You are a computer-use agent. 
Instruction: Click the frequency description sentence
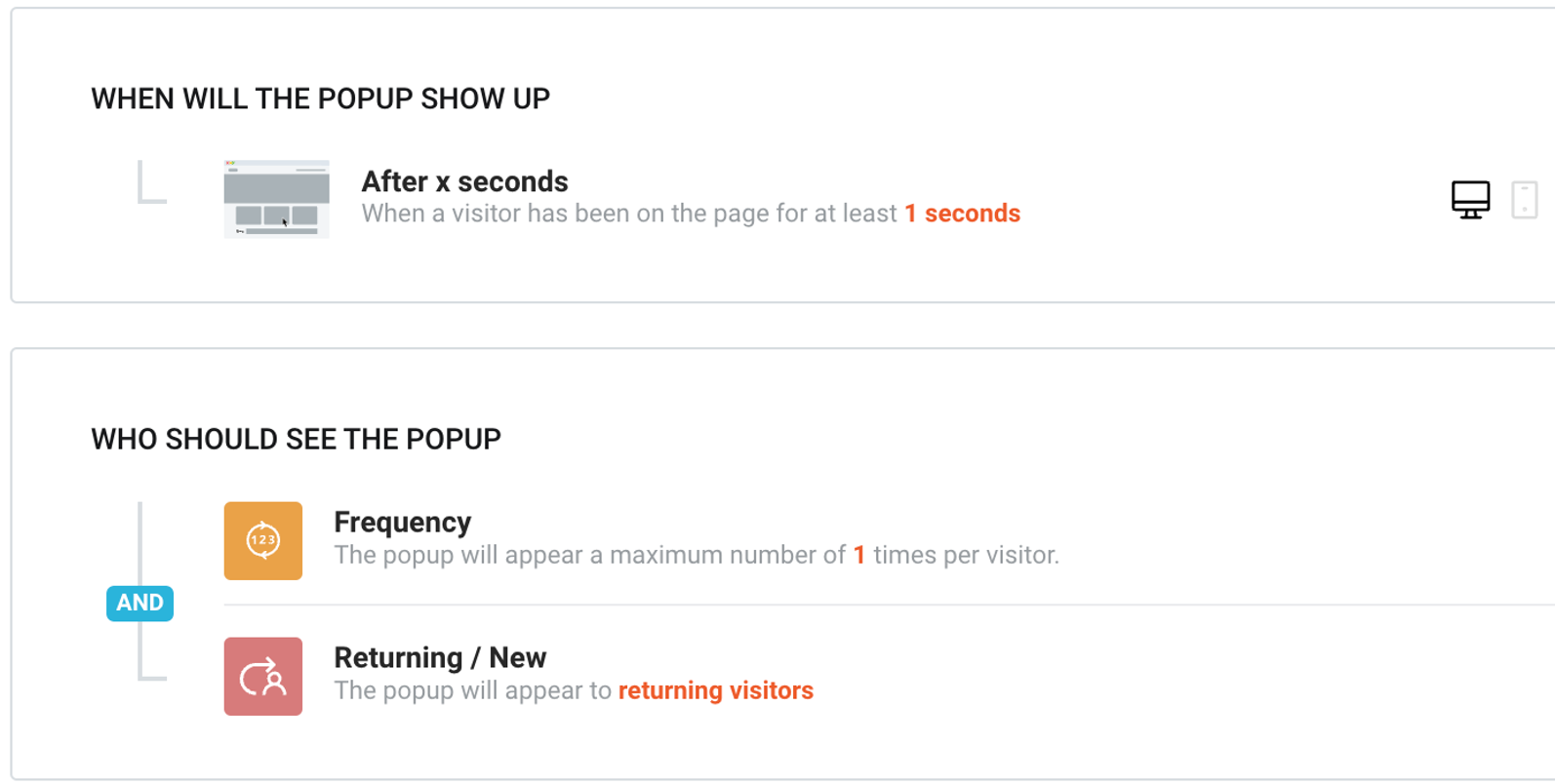697,555
